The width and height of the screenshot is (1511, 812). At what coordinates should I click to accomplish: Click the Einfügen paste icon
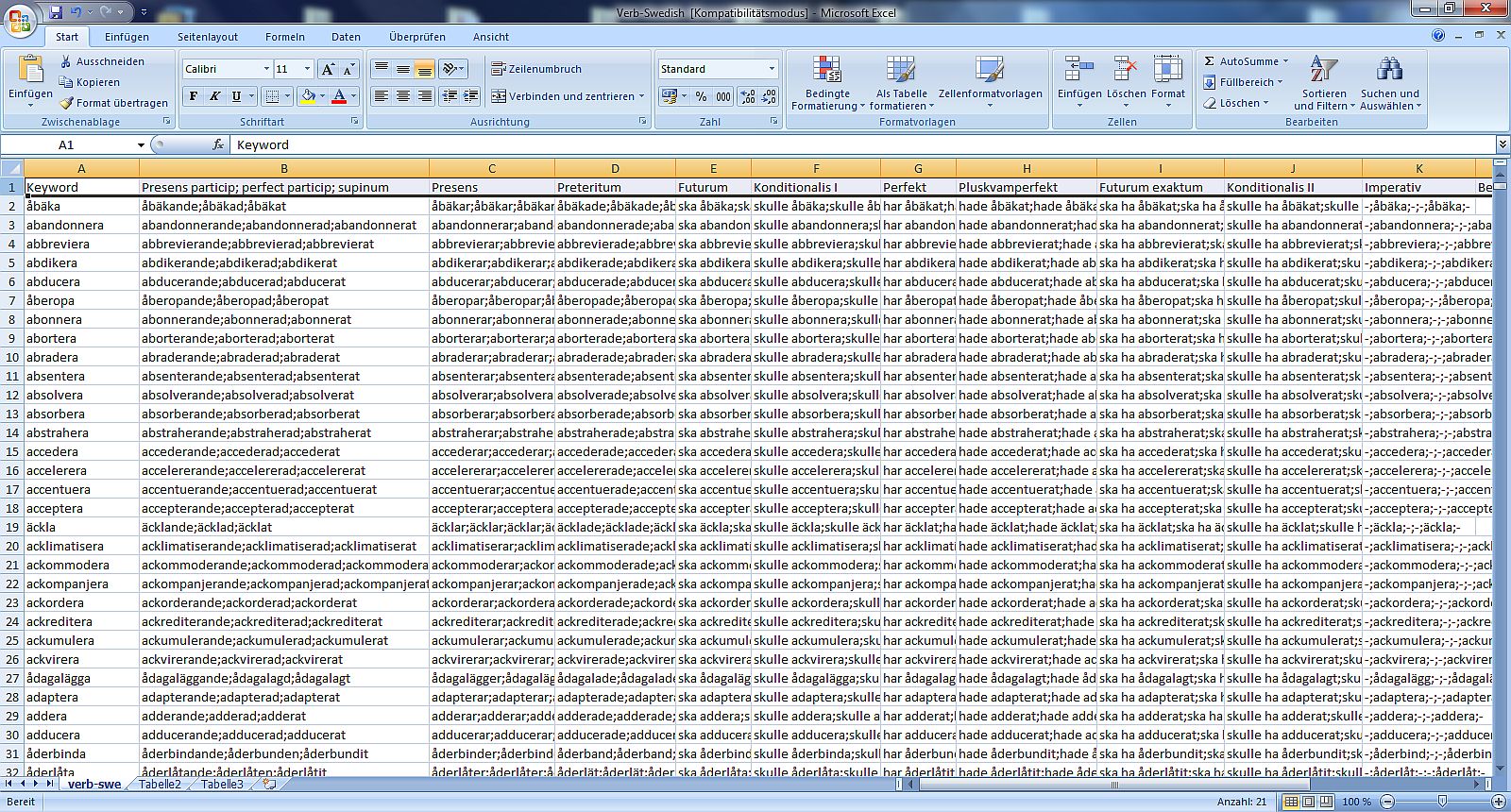point(30,71)
